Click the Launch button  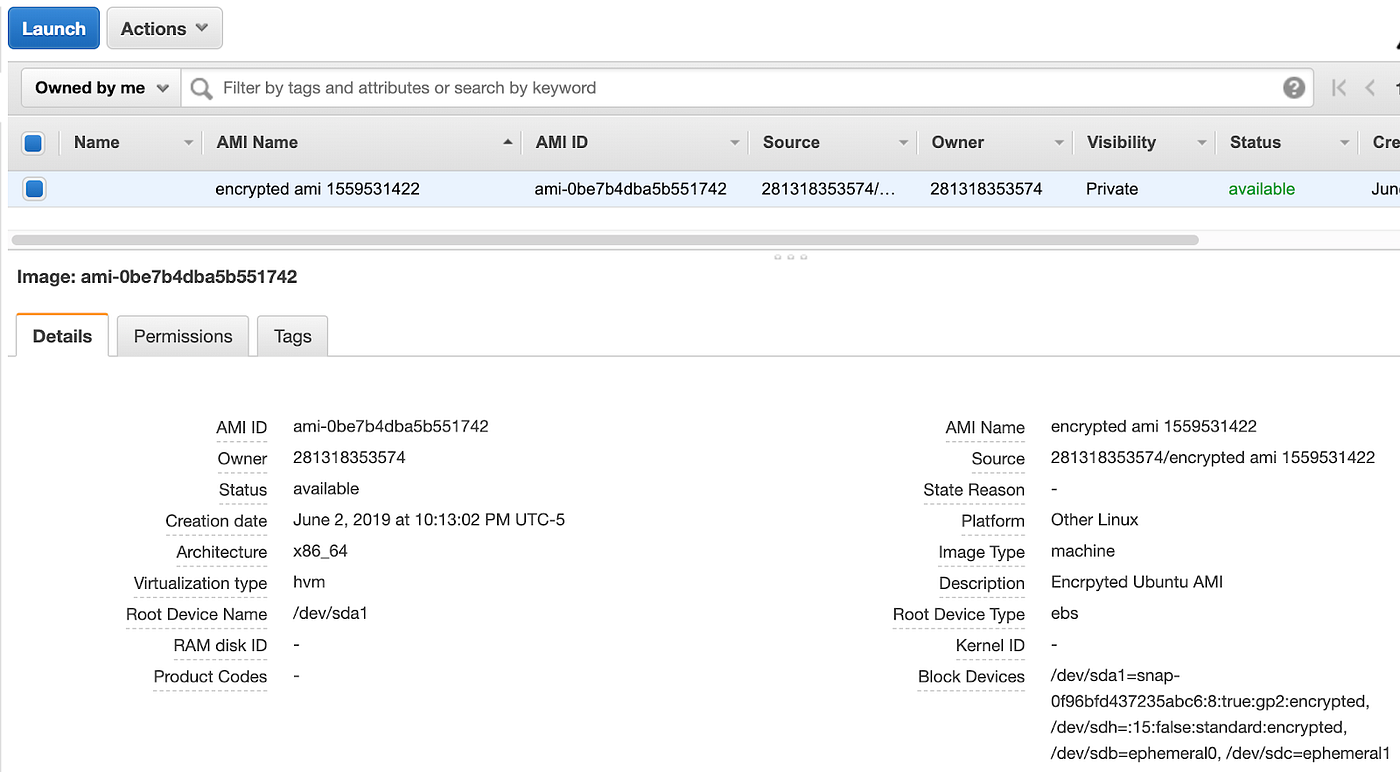(x=53, y=28)
